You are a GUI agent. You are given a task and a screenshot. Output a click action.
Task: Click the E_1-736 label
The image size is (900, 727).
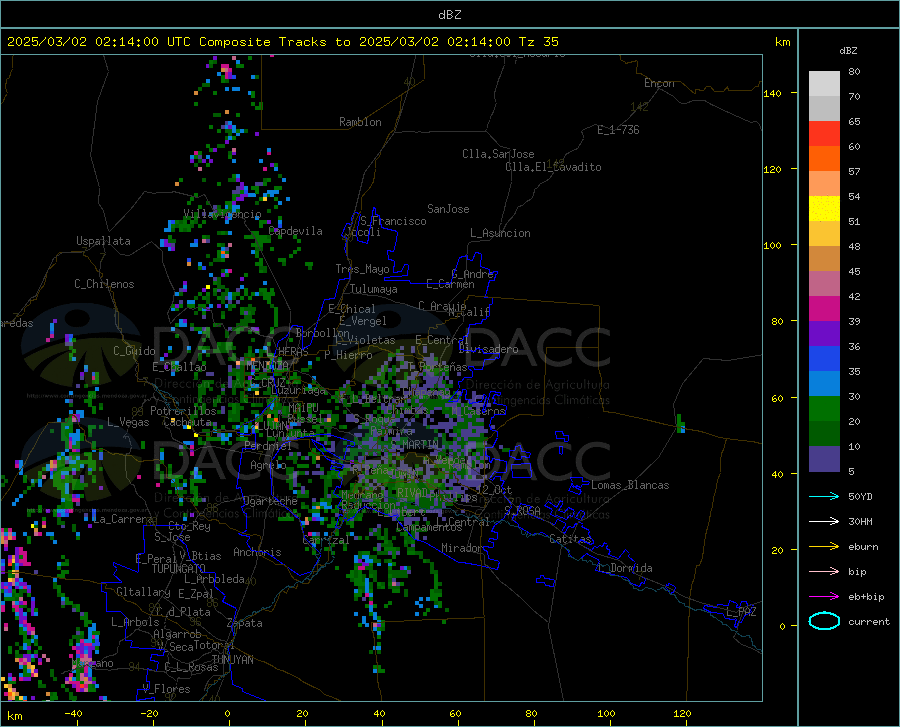[618, 130]
